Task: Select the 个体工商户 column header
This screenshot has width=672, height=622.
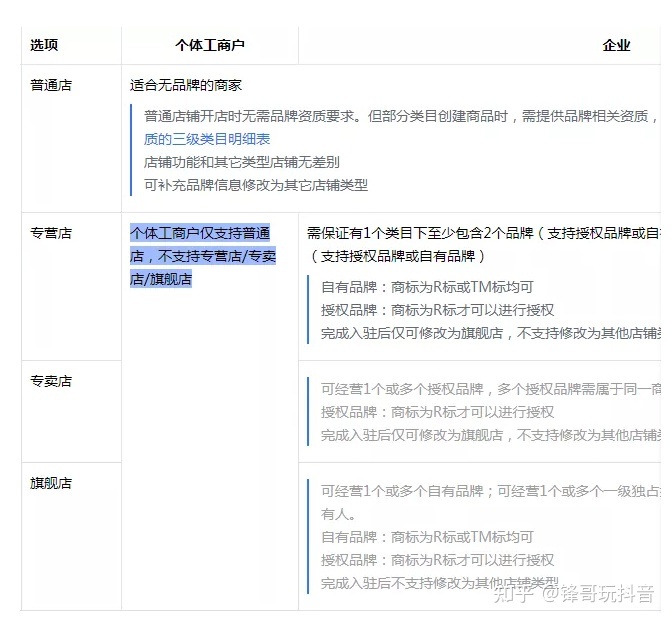Action: click(x=209, y=45)
